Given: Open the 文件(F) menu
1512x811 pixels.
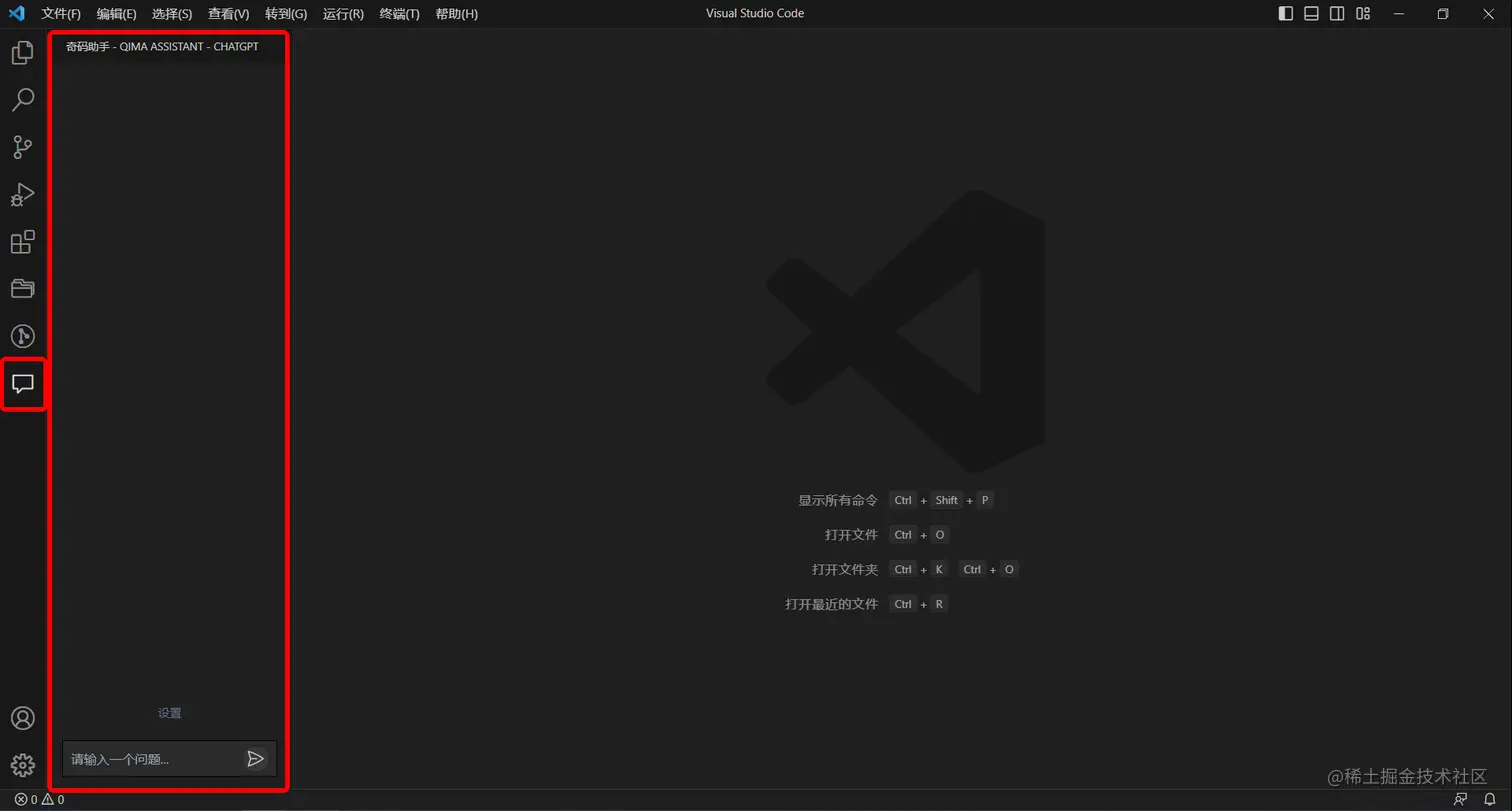Looking at the screenshot, I should tap(61, 14).
